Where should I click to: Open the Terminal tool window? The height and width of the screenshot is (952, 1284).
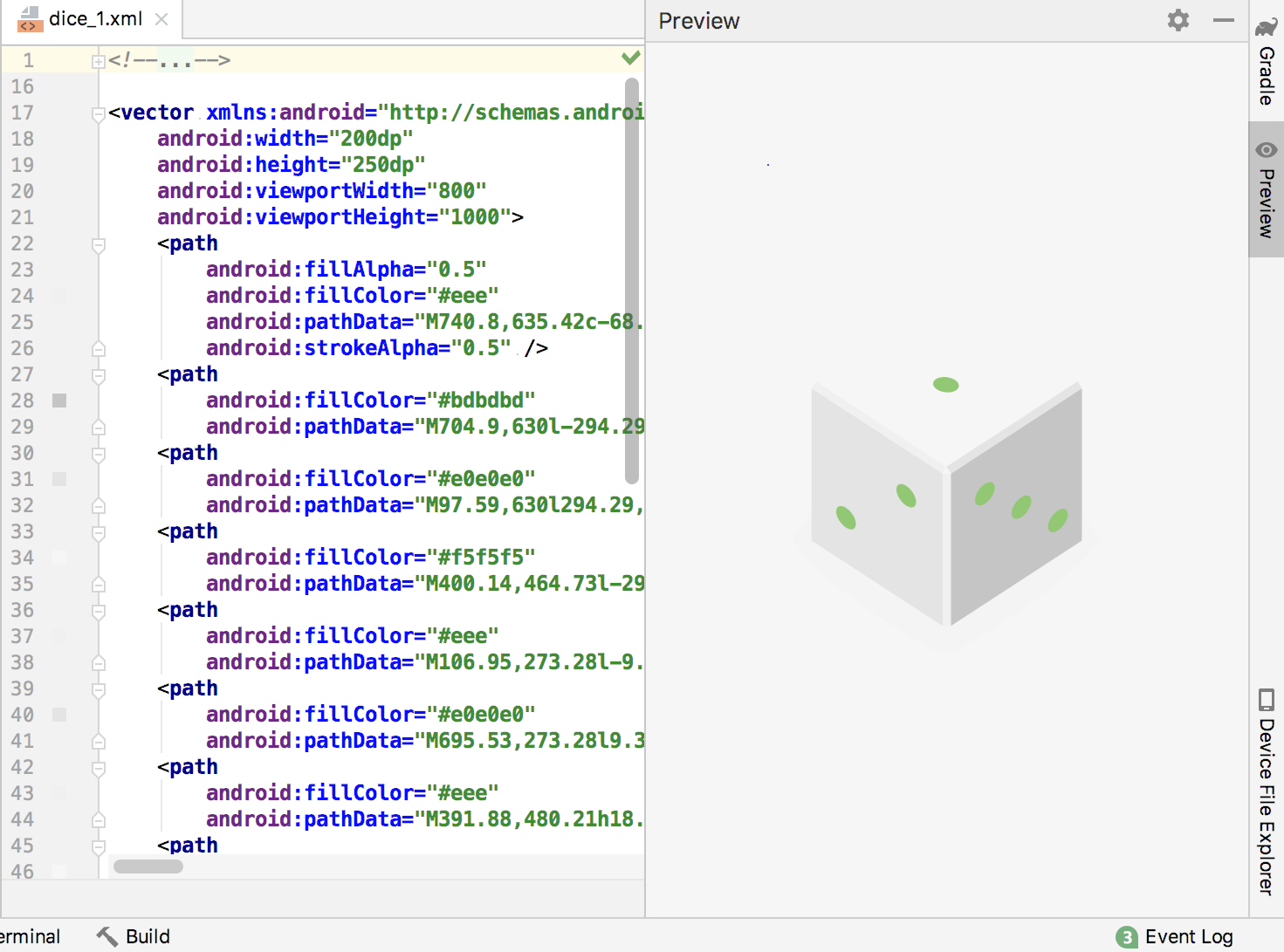click(31, 936)
